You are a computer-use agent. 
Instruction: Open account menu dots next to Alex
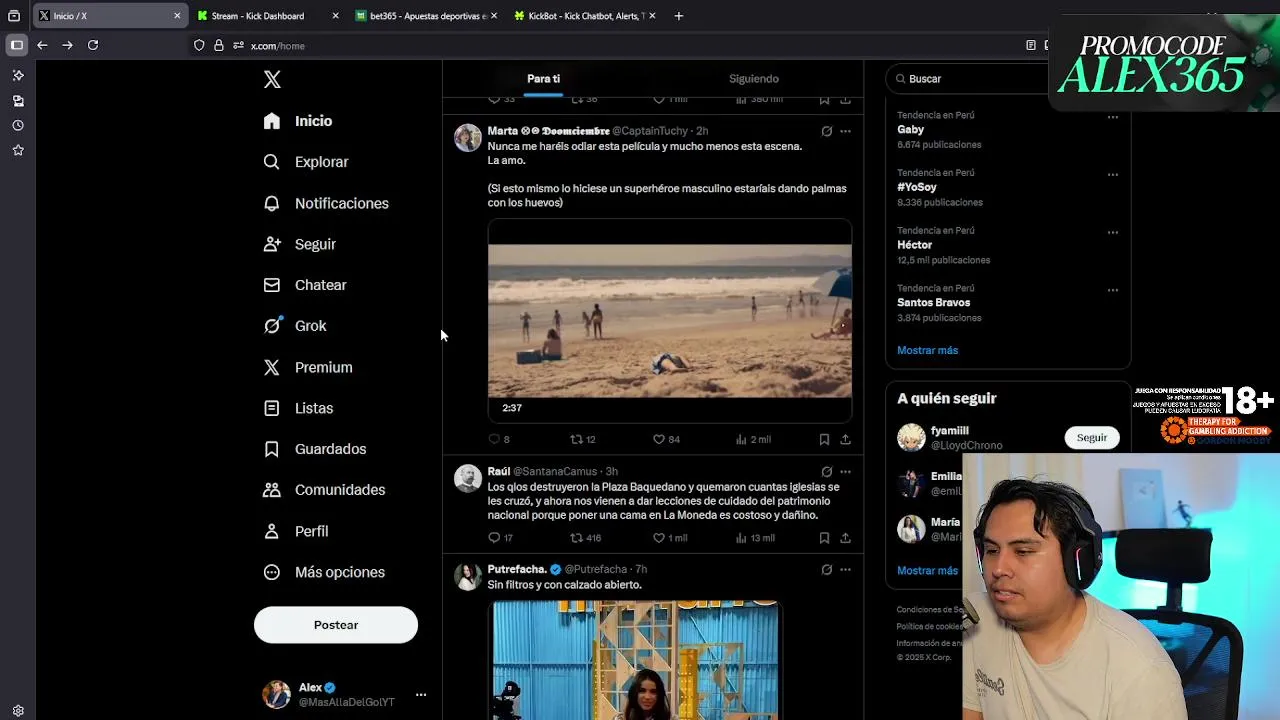coord(421,694)
